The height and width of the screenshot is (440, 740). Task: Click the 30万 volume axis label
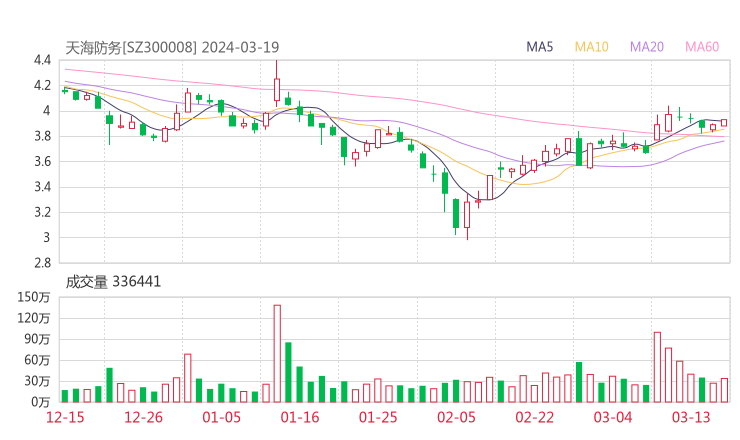point(37,381)
